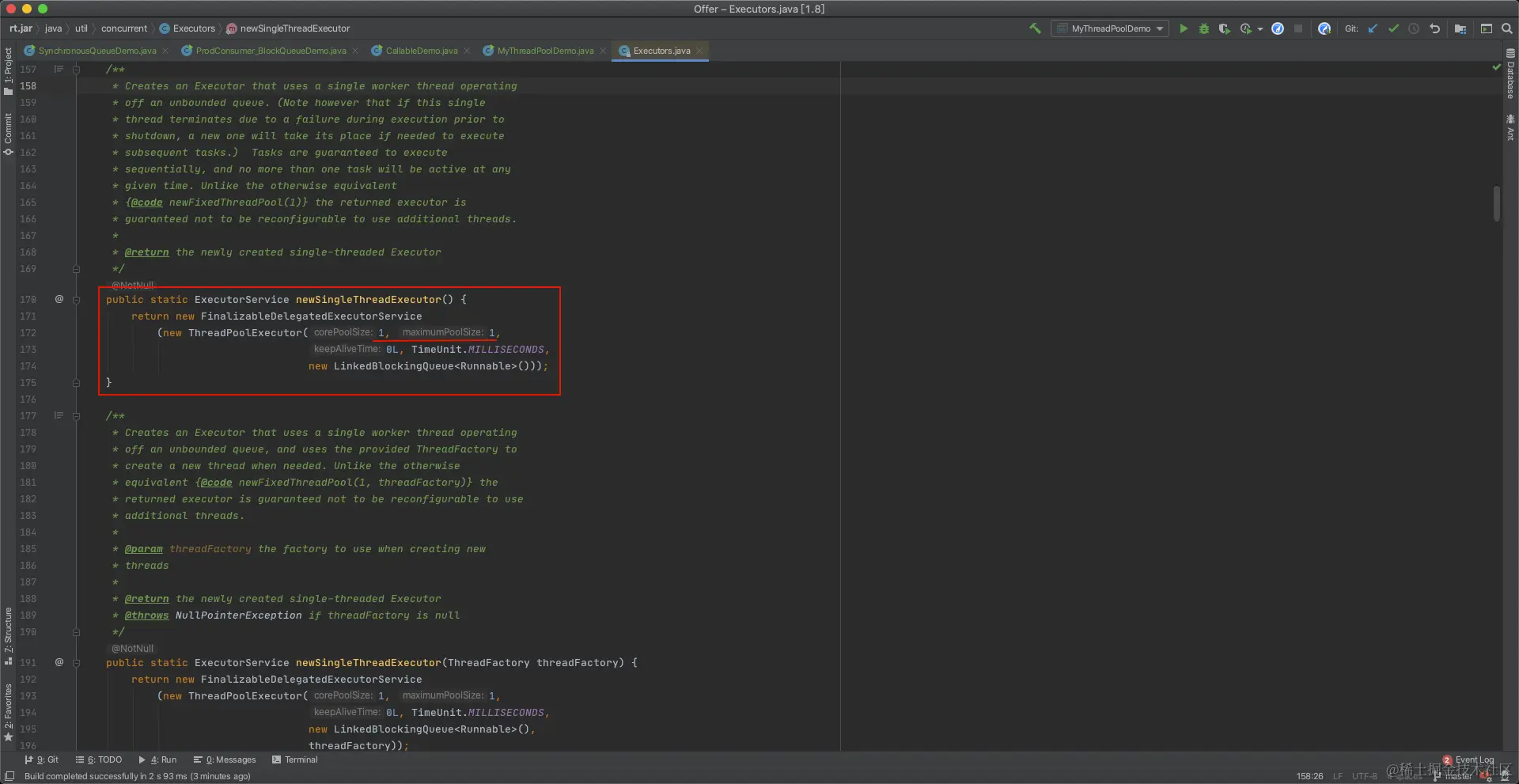Open the Database tool window

(1510, 74)
